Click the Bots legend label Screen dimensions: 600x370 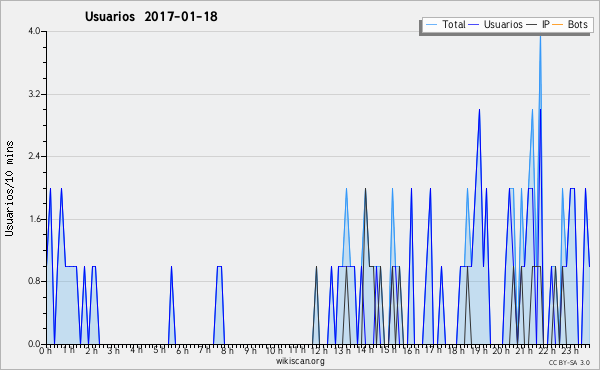coord(577,24)
